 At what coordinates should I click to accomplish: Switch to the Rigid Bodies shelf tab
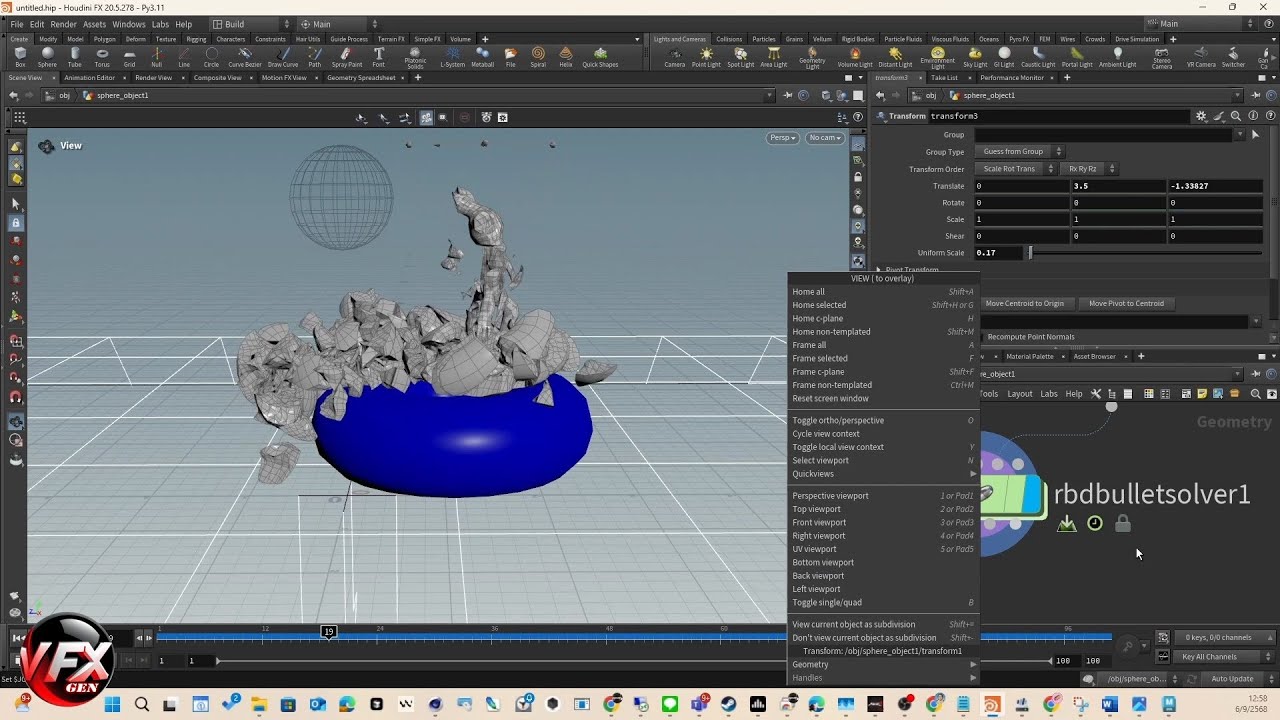tap(859, 39)
